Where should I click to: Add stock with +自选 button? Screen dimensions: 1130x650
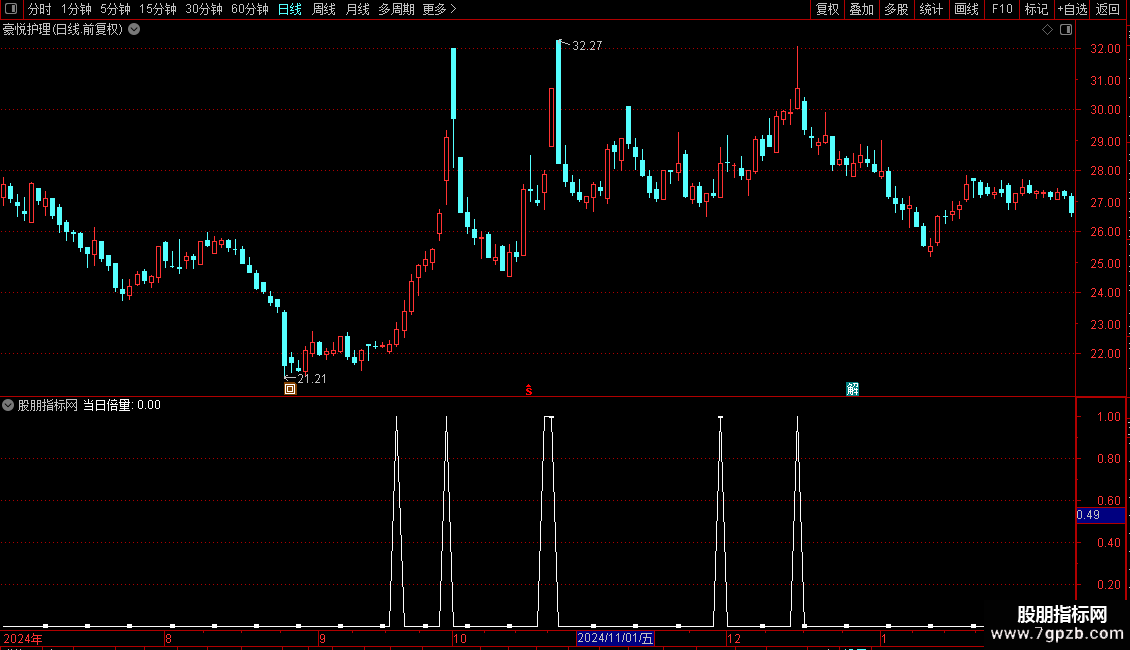[1072, 9]
